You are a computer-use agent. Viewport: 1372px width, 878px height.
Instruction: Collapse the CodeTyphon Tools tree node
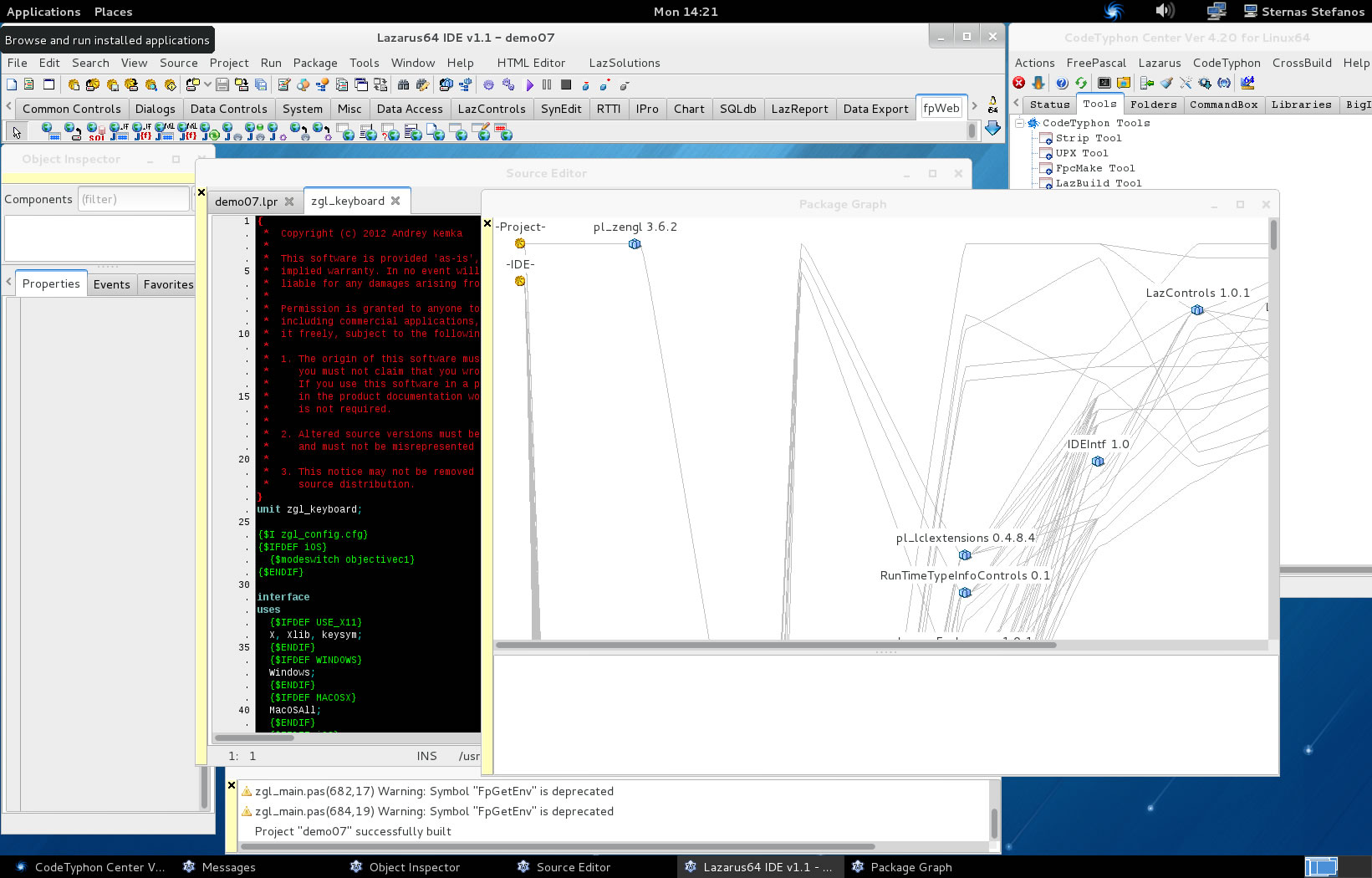click(1020, 123)
